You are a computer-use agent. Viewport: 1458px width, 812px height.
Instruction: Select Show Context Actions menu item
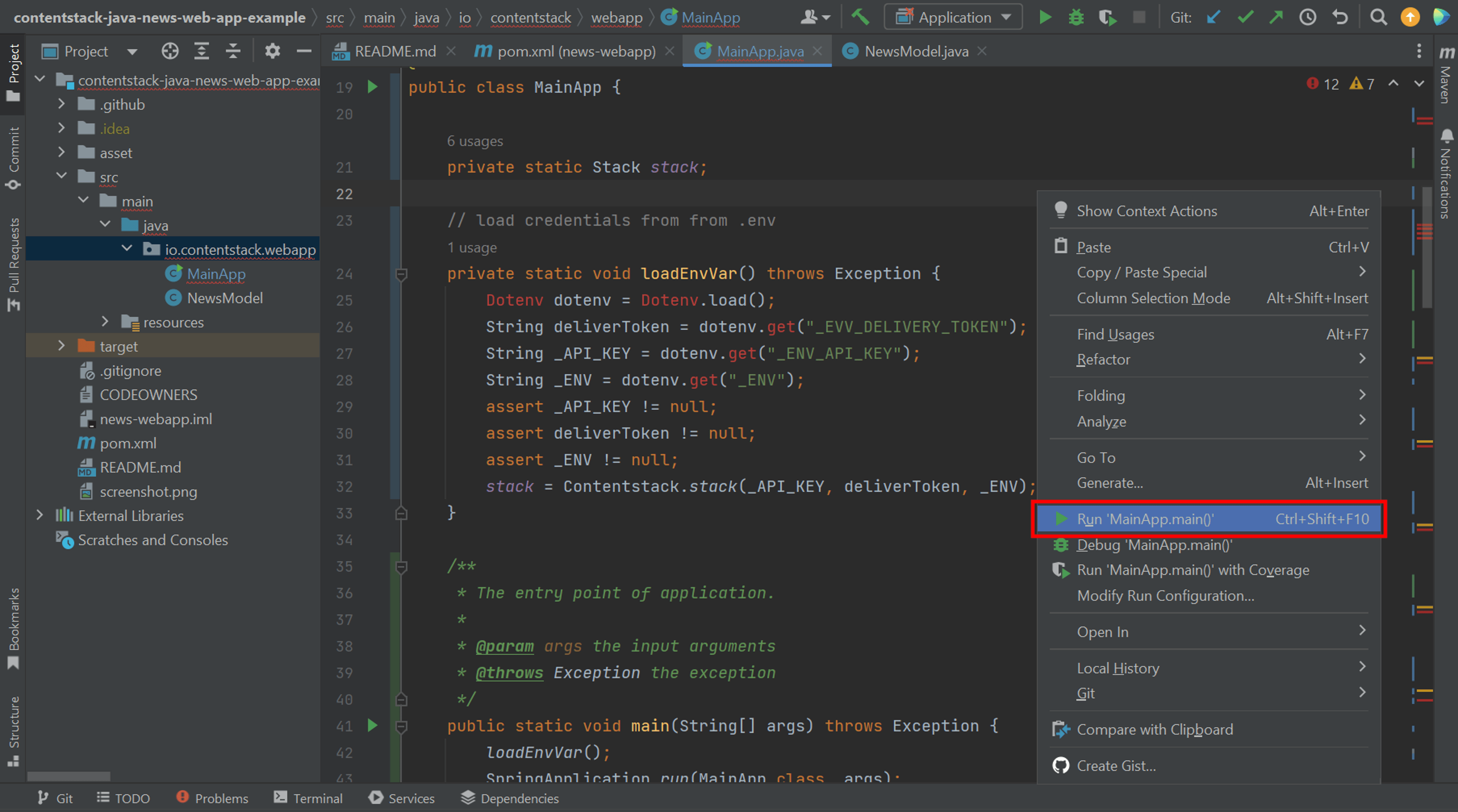(1209, 211)
